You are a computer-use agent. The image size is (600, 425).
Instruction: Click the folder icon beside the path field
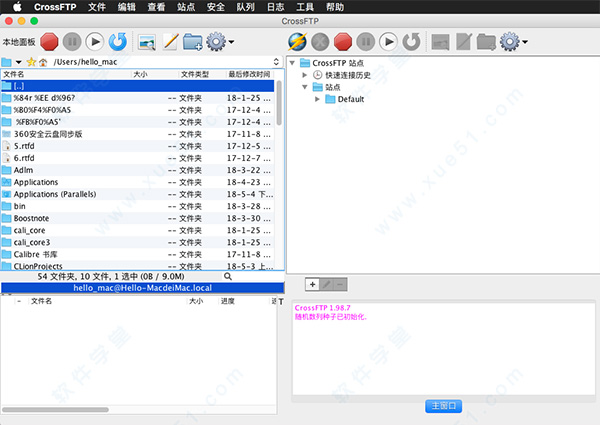tap(7, 62)
